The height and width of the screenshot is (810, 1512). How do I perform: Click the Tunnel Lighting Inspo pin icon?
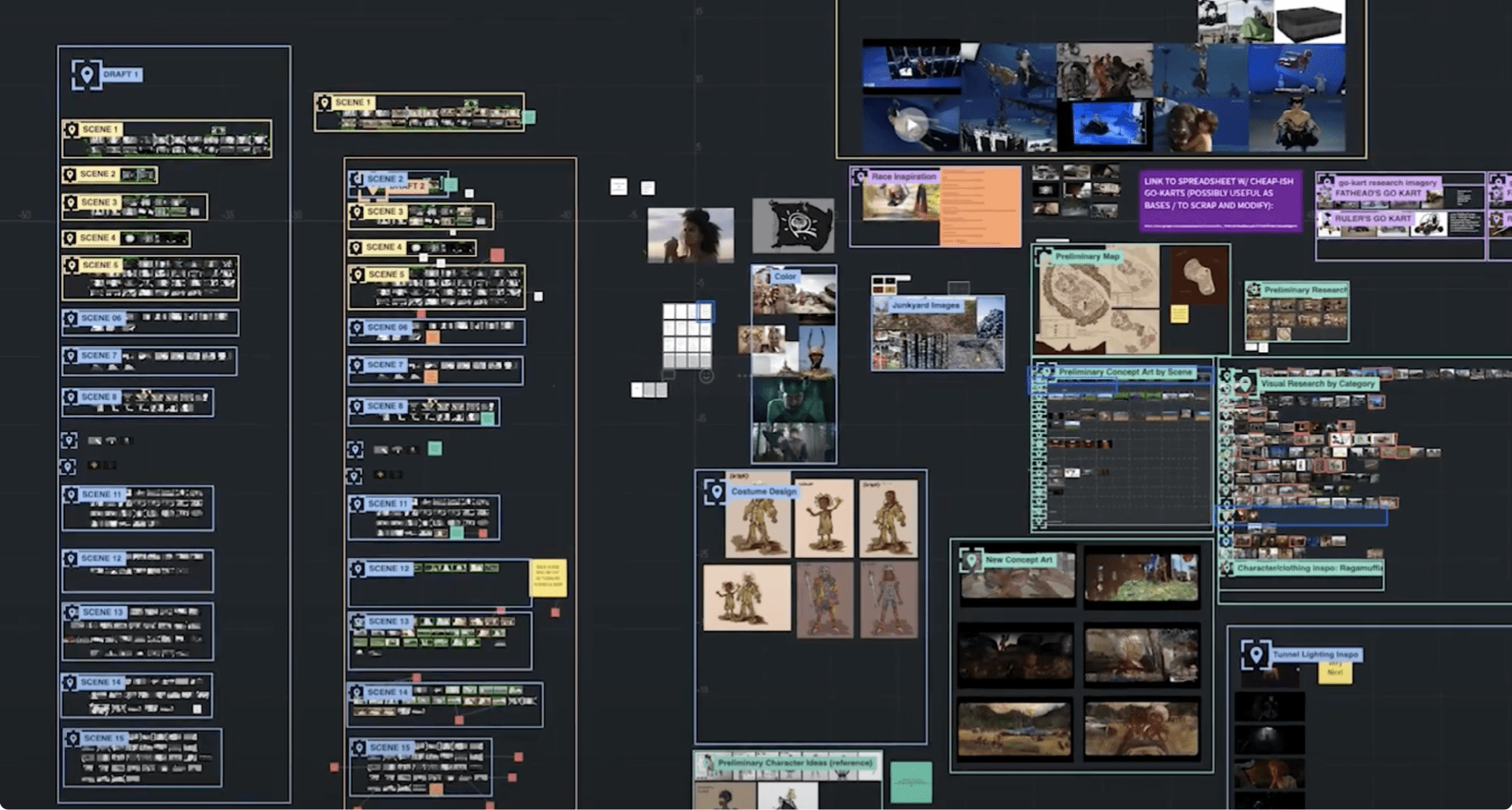[x=1256, y=655]
